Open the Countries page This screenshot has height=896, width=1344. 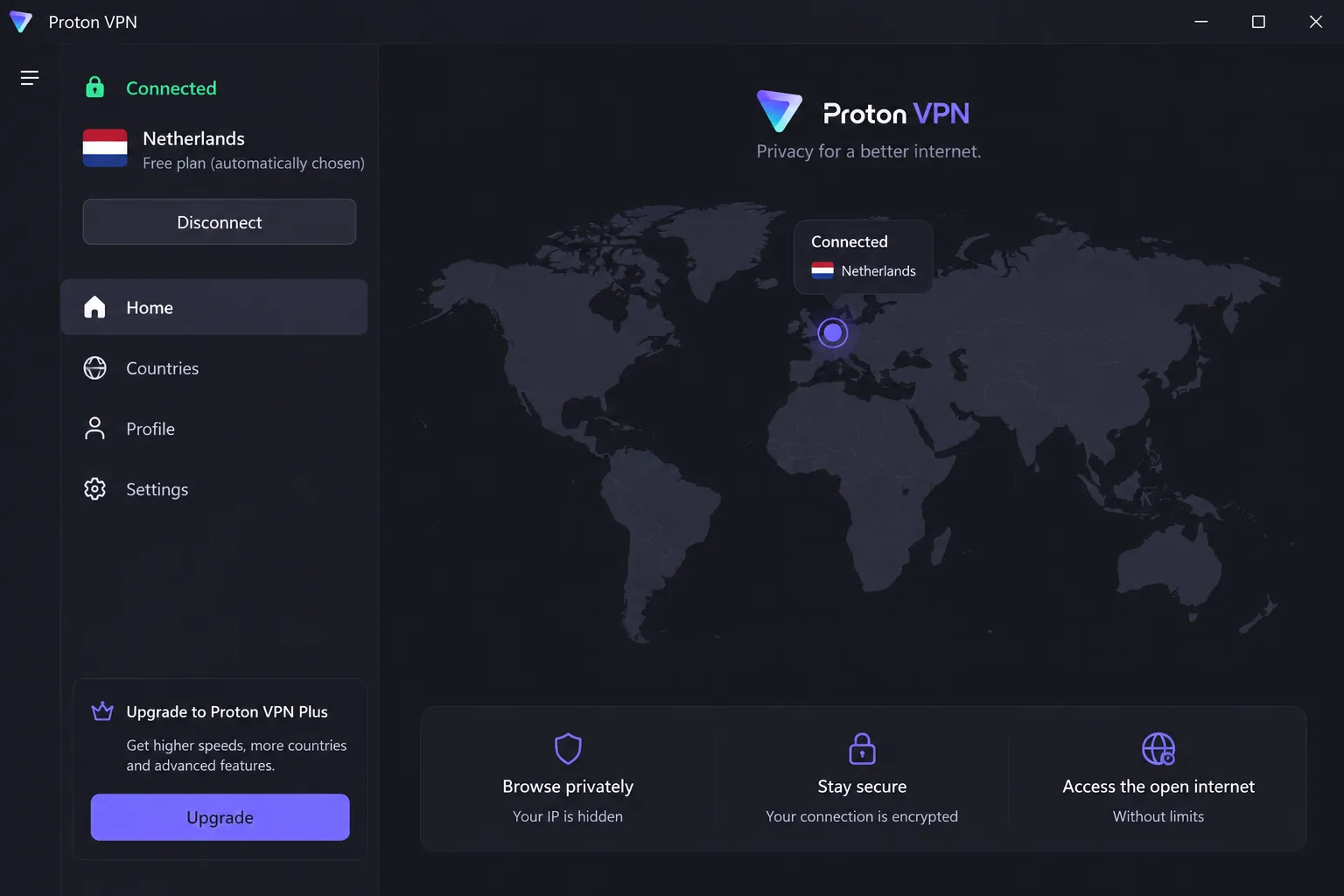coord(213,368)
